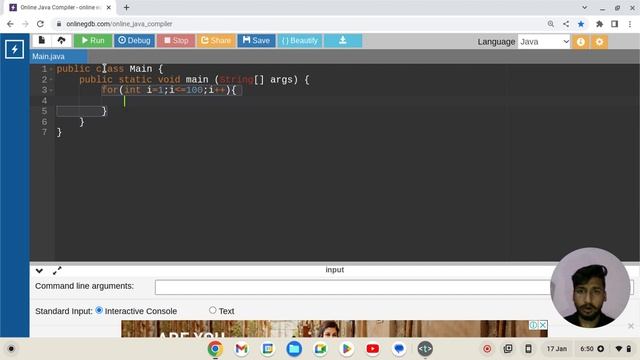Image resolution: width=640 pixels, height=360 pixels.
Task: Close the Online Java Compiler tab
Action: coord(109,7)
